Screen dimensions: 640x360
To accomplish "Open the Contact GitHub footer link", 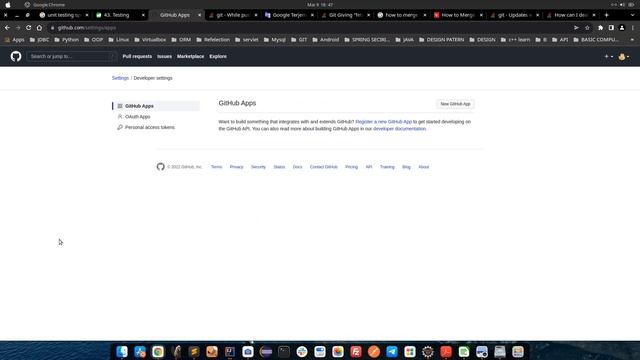I will click(324, 167).
